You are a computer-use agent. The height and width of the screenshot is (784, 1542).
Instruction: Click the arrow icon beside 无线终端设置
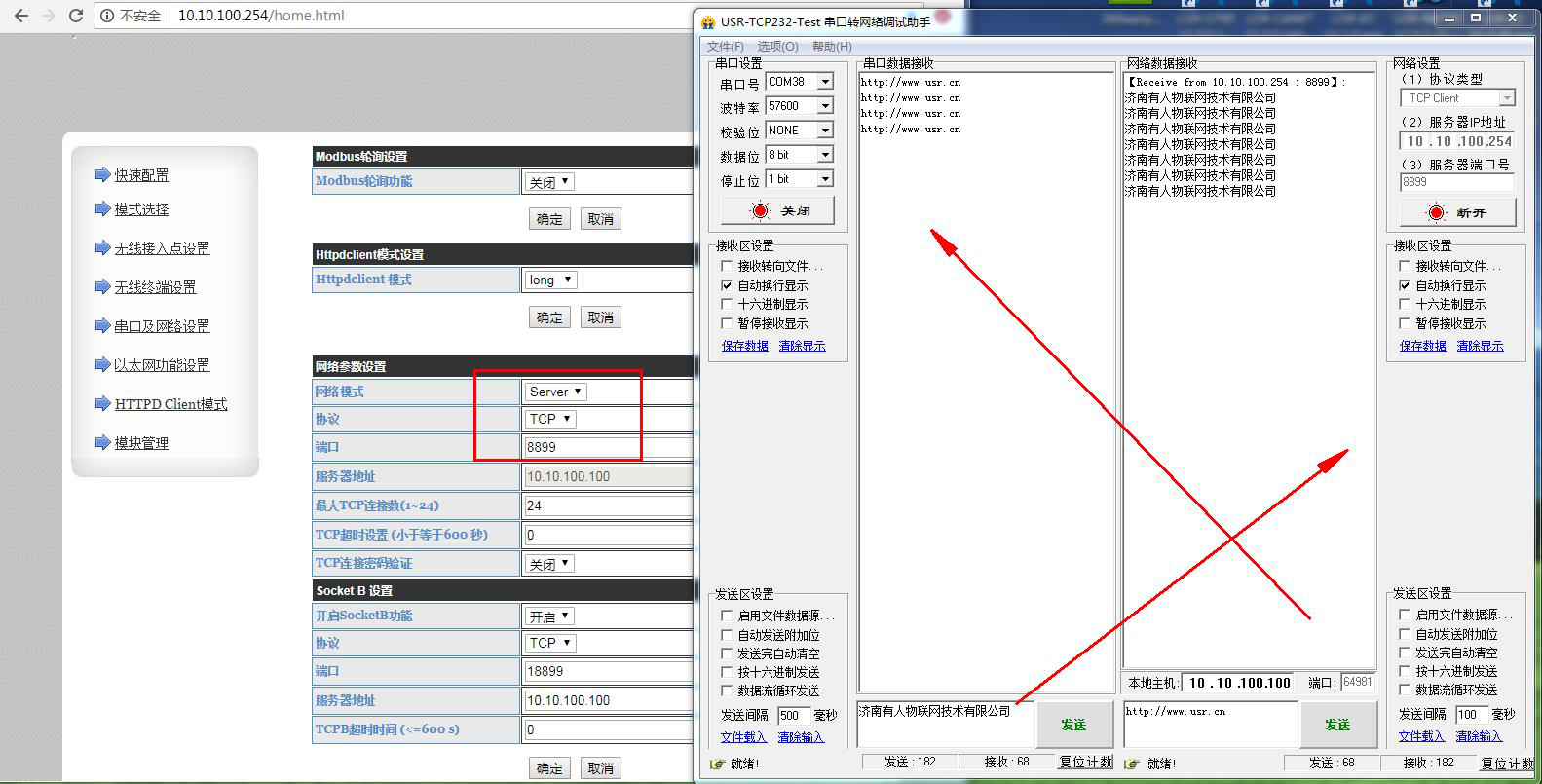click(102, 287)
